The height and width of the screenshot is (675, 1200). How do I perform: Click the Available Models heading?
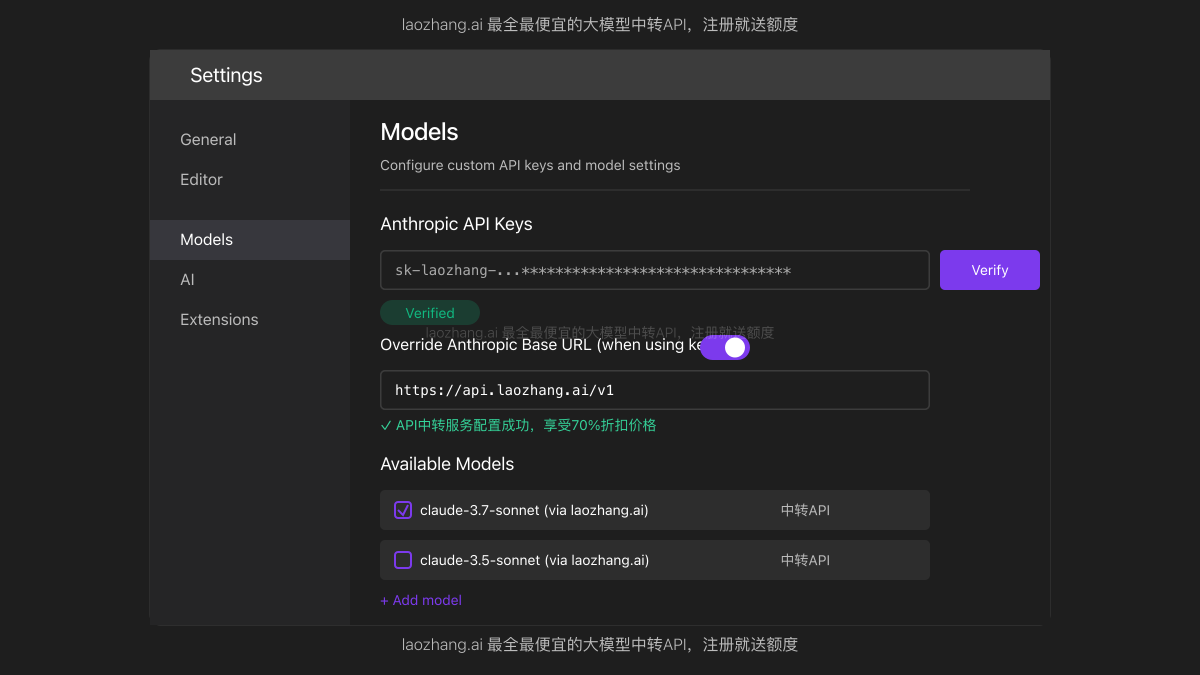tap(447, 464)
